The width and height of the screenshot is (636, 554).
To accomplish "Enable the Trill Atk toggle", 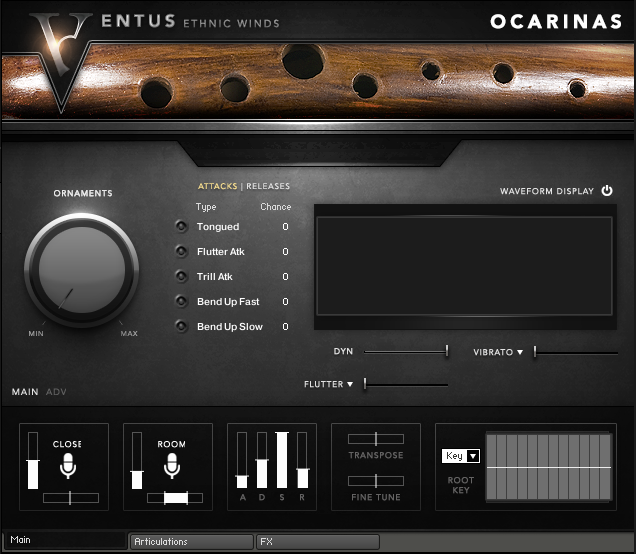I will click(181, 277).
